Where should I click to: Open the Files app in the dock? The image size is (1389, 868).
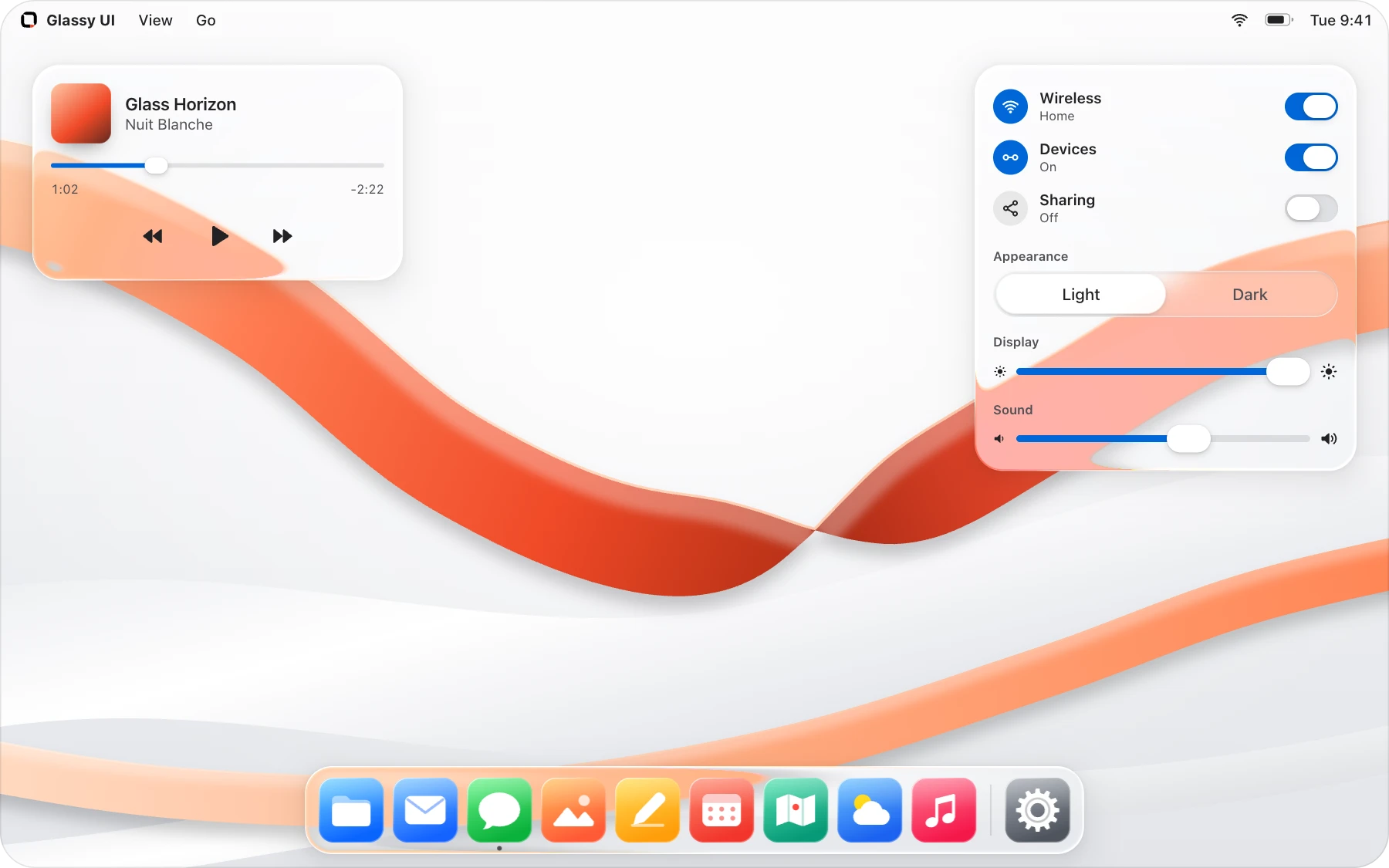tap(351, 810)
